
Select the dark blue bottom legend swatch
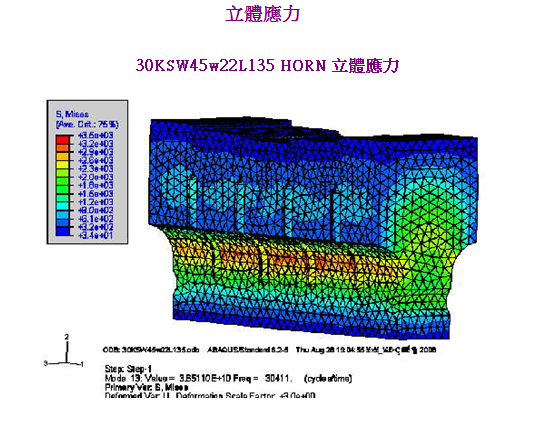tap(63, 232)
